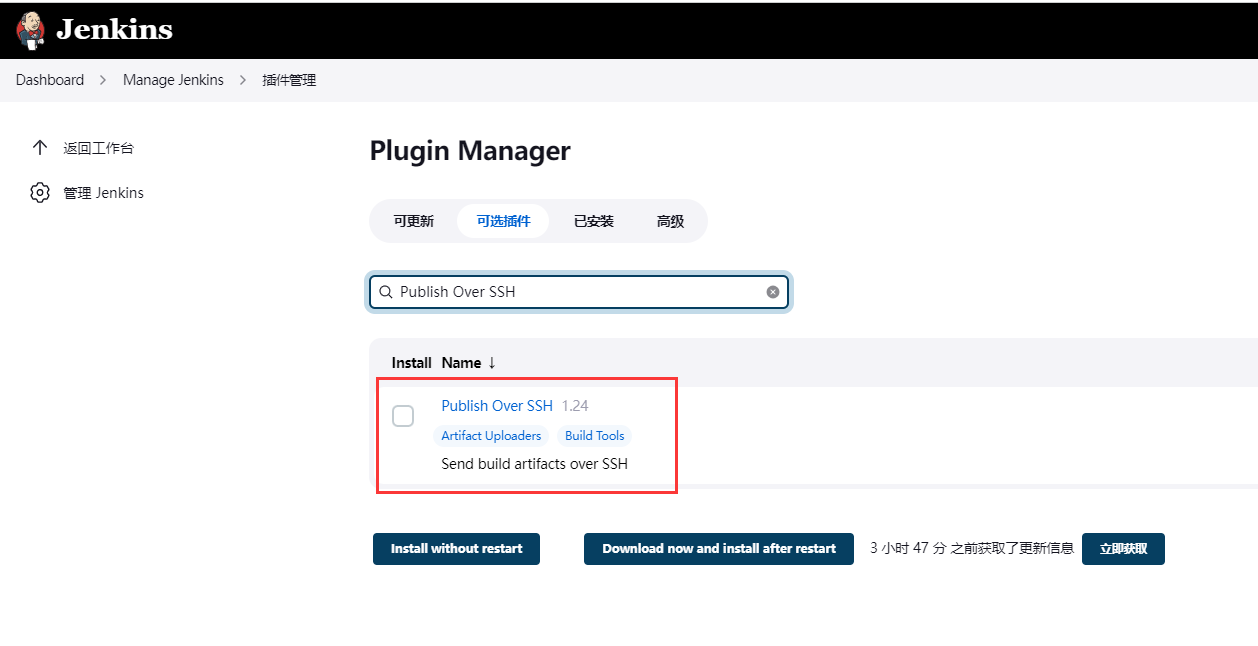1258x646 pixels.
Task: Open the Jenkins home title link
Action: tap(114, 30)
